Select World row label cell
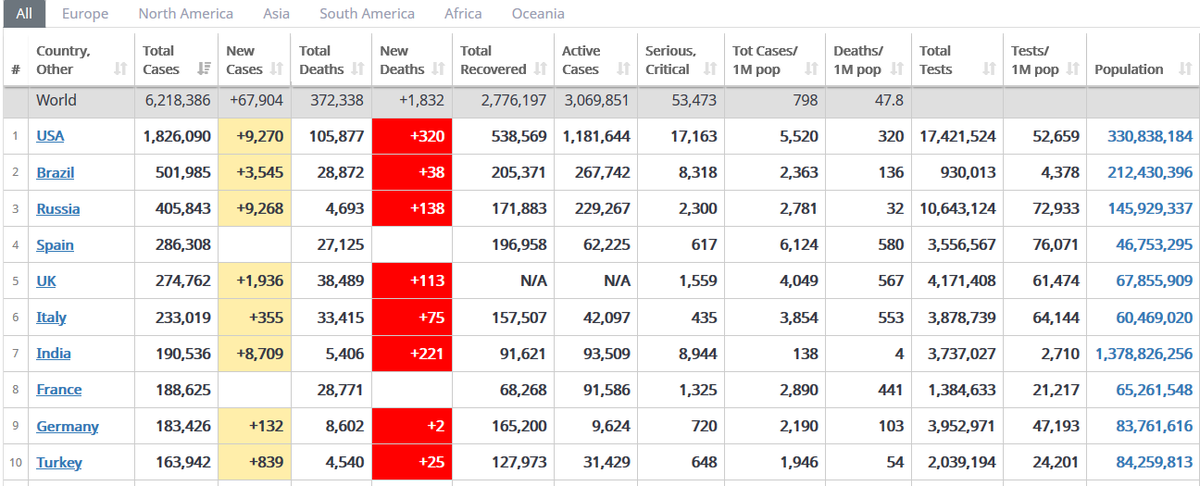 coord(81,100)
